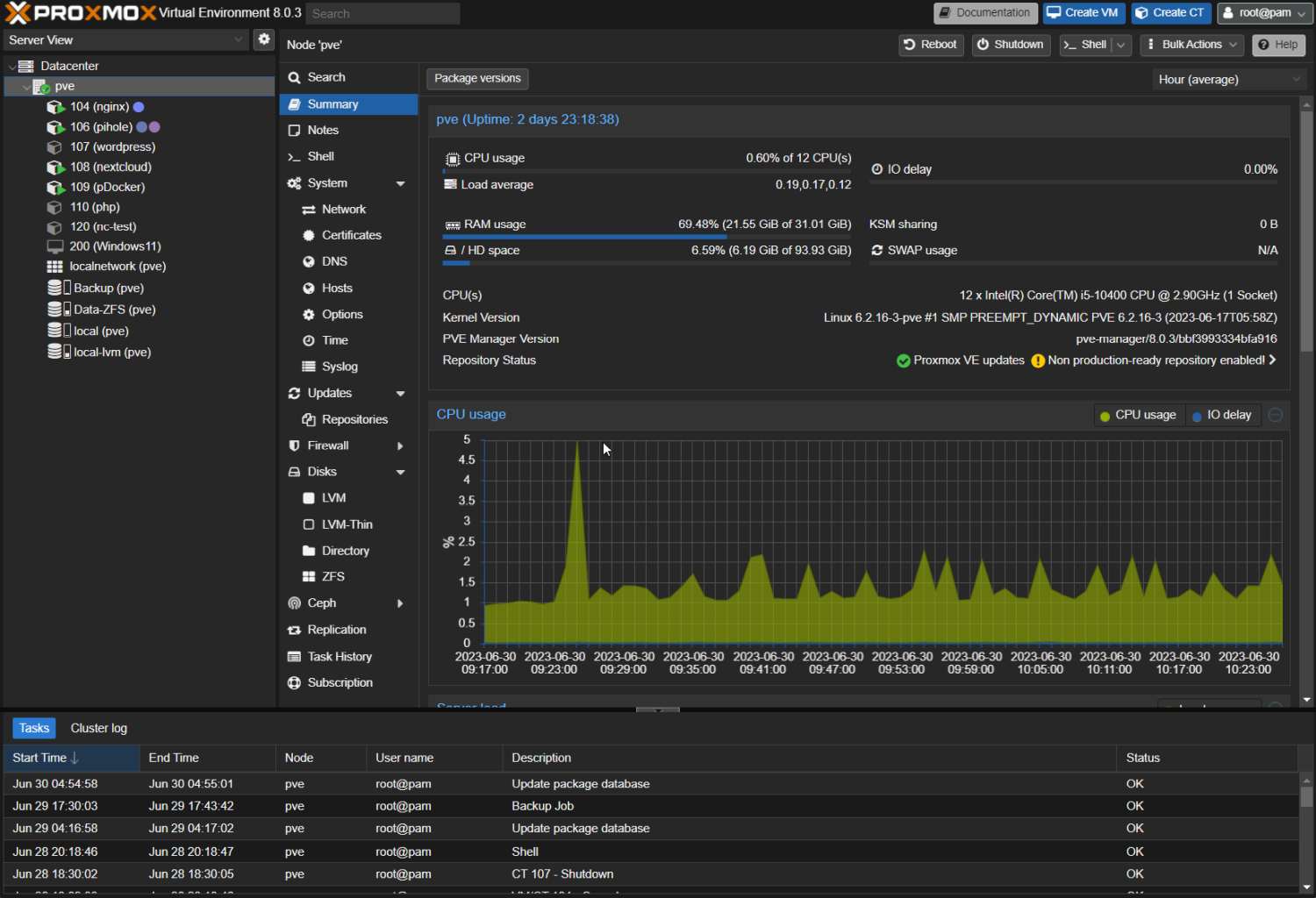Select the local-lvm (pve) storage
Screen dimensions: 1316x898
click(x=111, y=353)
